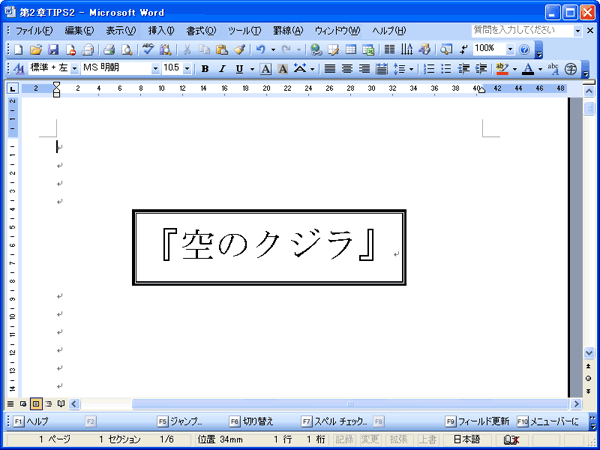Image resolution: width=600 pixels, height=450 pixels.
Task: Open Word help with the question mark icon
Action: 524,49
